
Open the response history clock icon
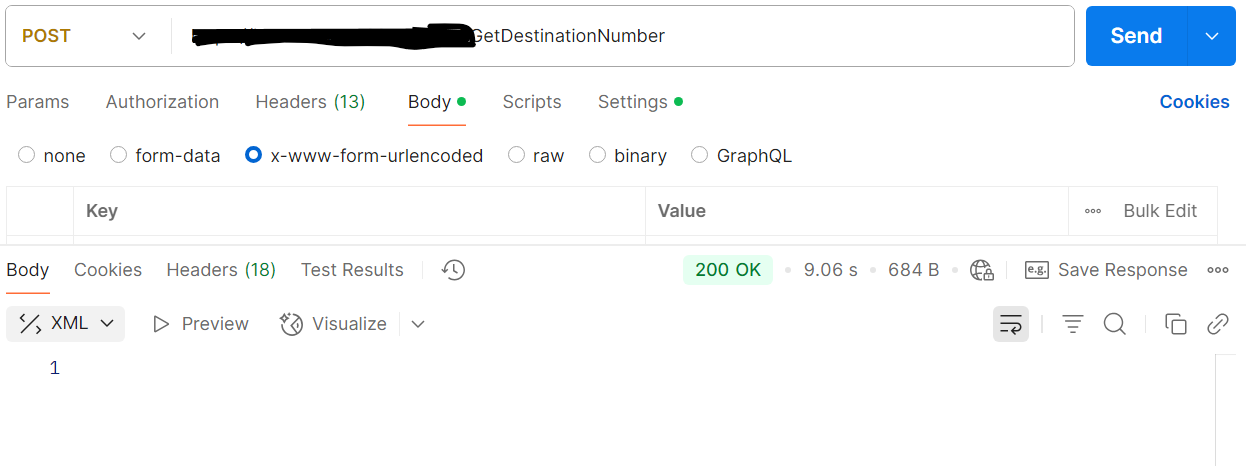click(x=454, y=270)
